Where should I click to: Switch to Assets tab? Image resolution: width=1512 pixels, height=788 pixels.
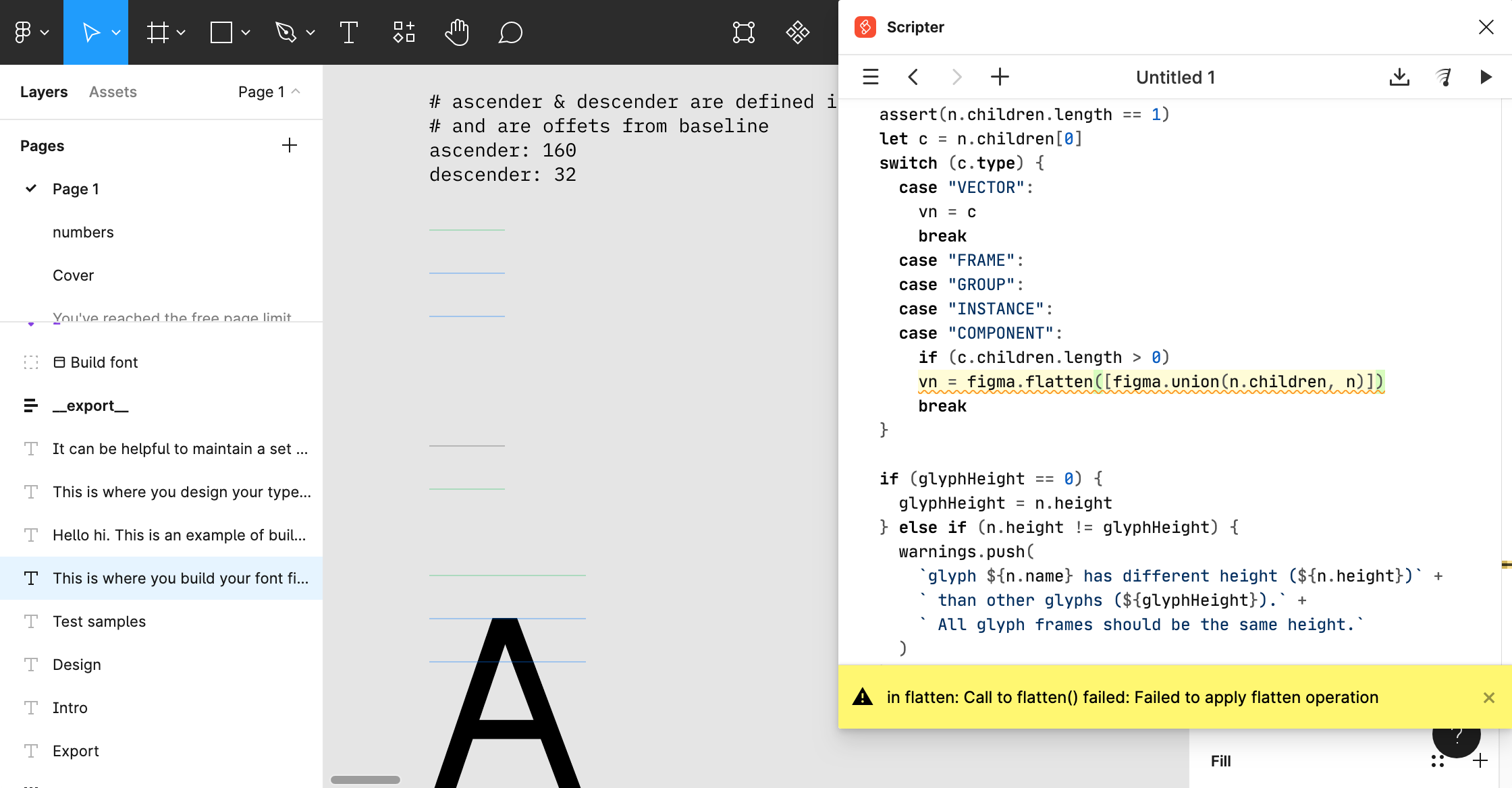[x=112, y=92]
